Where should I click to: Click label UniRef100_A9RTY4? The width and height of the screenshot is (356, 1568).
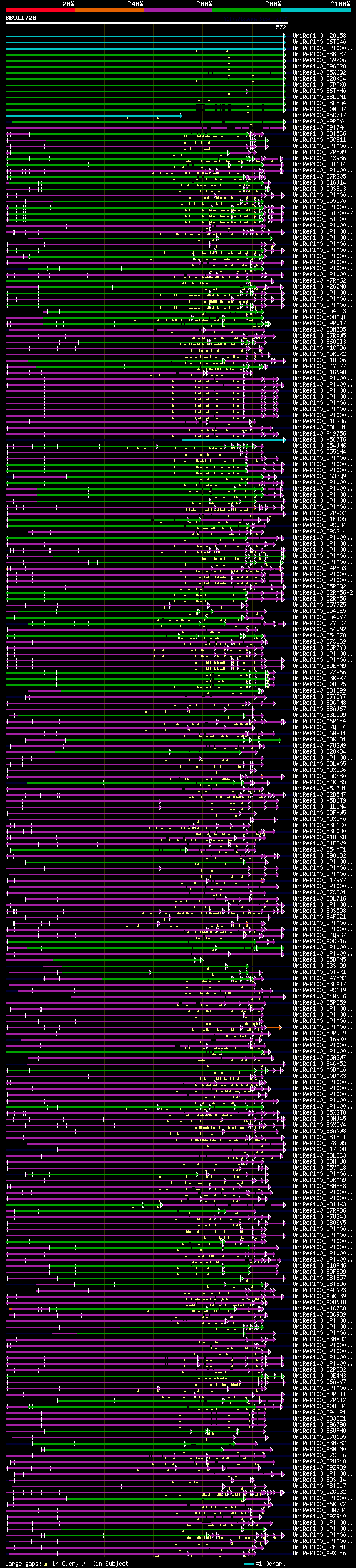[319, 122]
